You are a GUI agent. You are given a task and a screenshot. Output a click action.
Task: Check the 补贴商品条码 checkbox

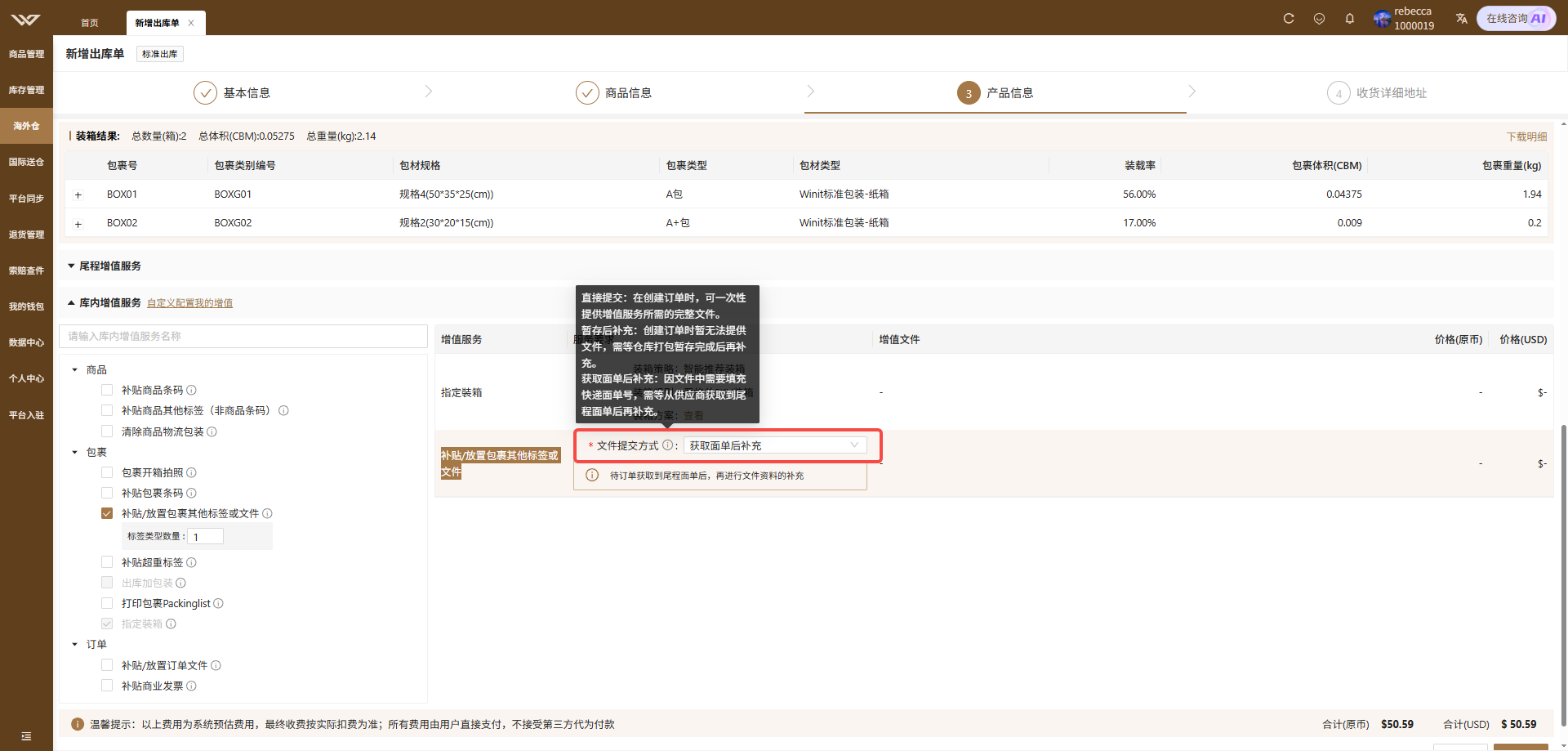click(107, 390)
